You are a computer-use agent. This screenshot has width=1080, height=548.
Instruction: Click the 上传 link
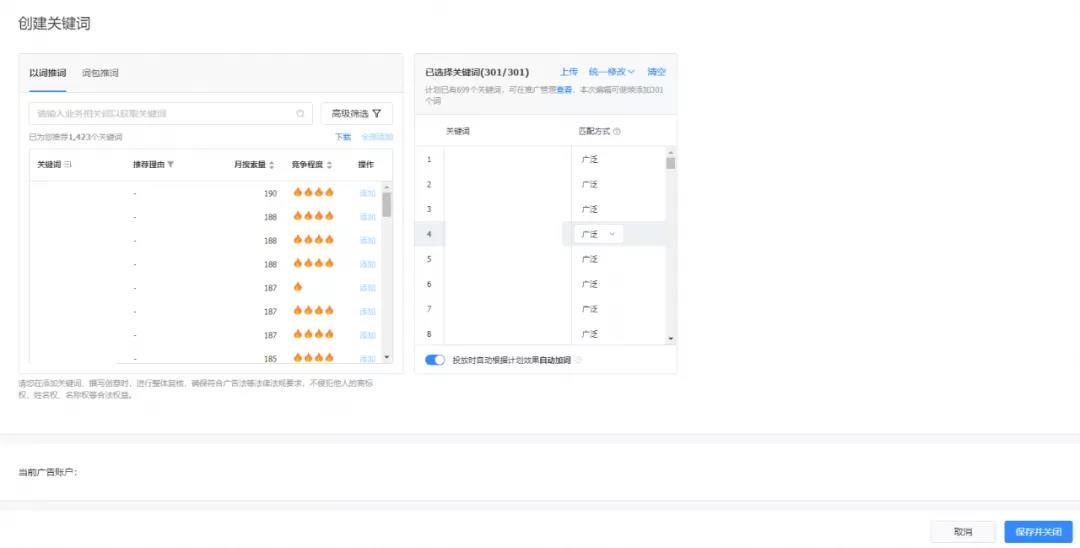[x=568, y=72]
